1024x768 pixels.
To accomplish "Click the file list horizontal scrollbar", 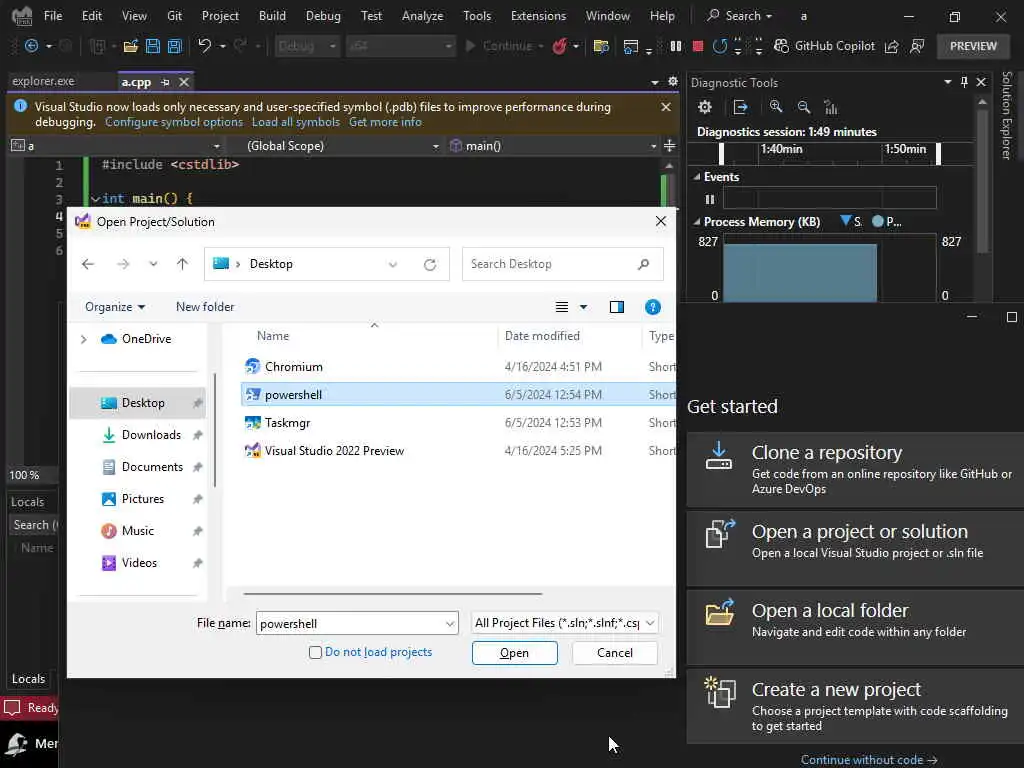I will [x=392, y=594].
